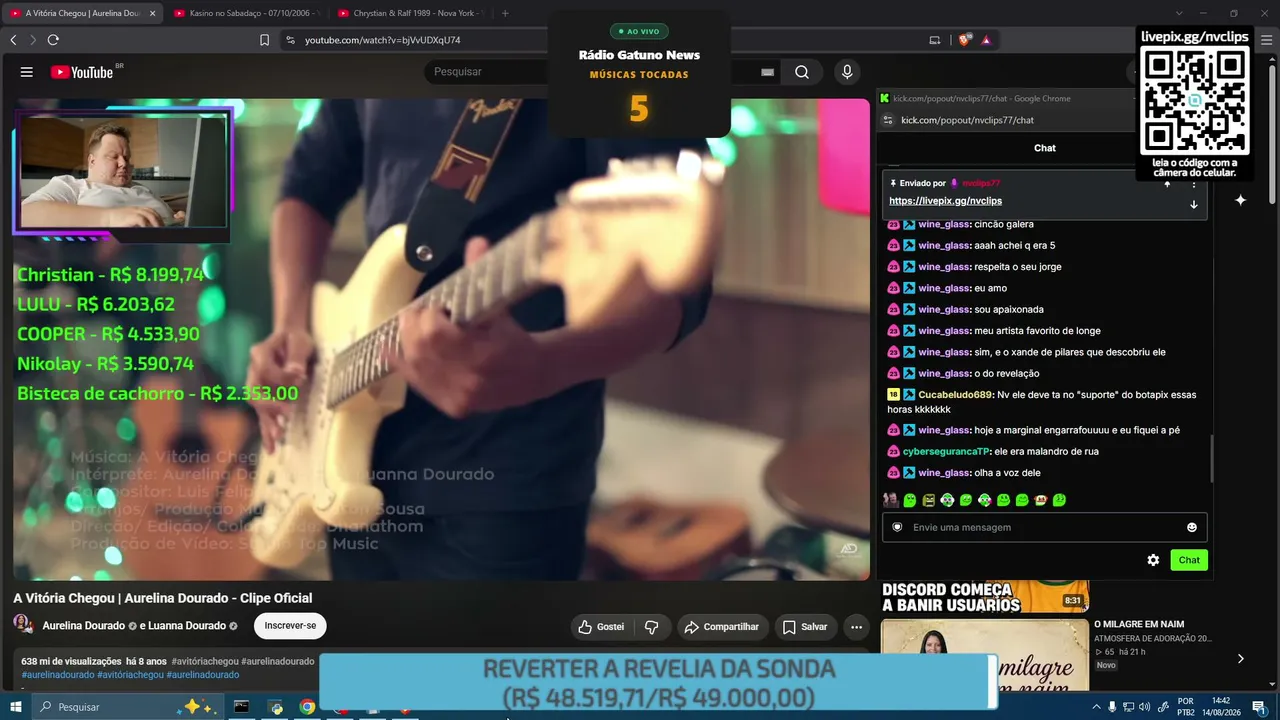This screenshot has height=720, width=1280.
Task: Open taskbar volume control
Action: point(1144,707)
